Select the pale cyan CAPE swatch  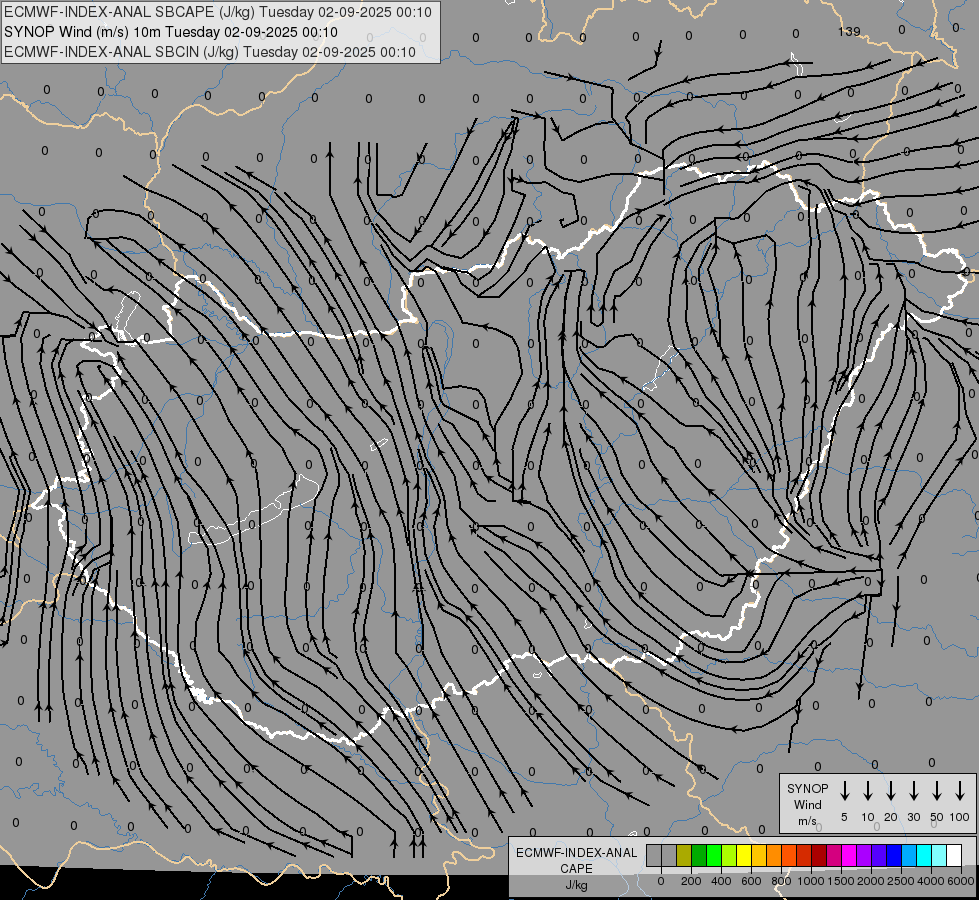tap(939, 856)
